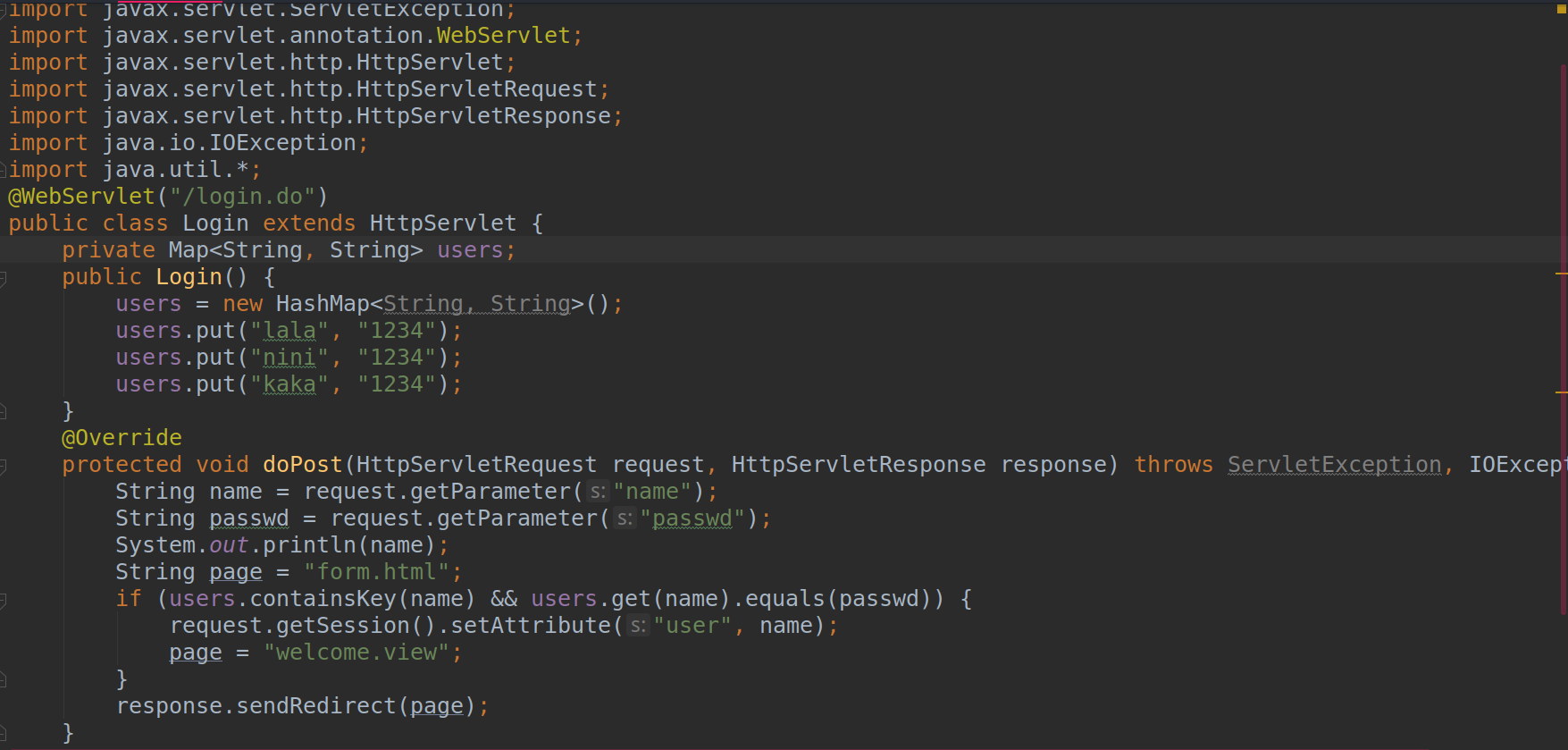This screenshot has height=750, width=1568.
Task: Click the protected keyword before doPost
Action: tap(122, 465)
